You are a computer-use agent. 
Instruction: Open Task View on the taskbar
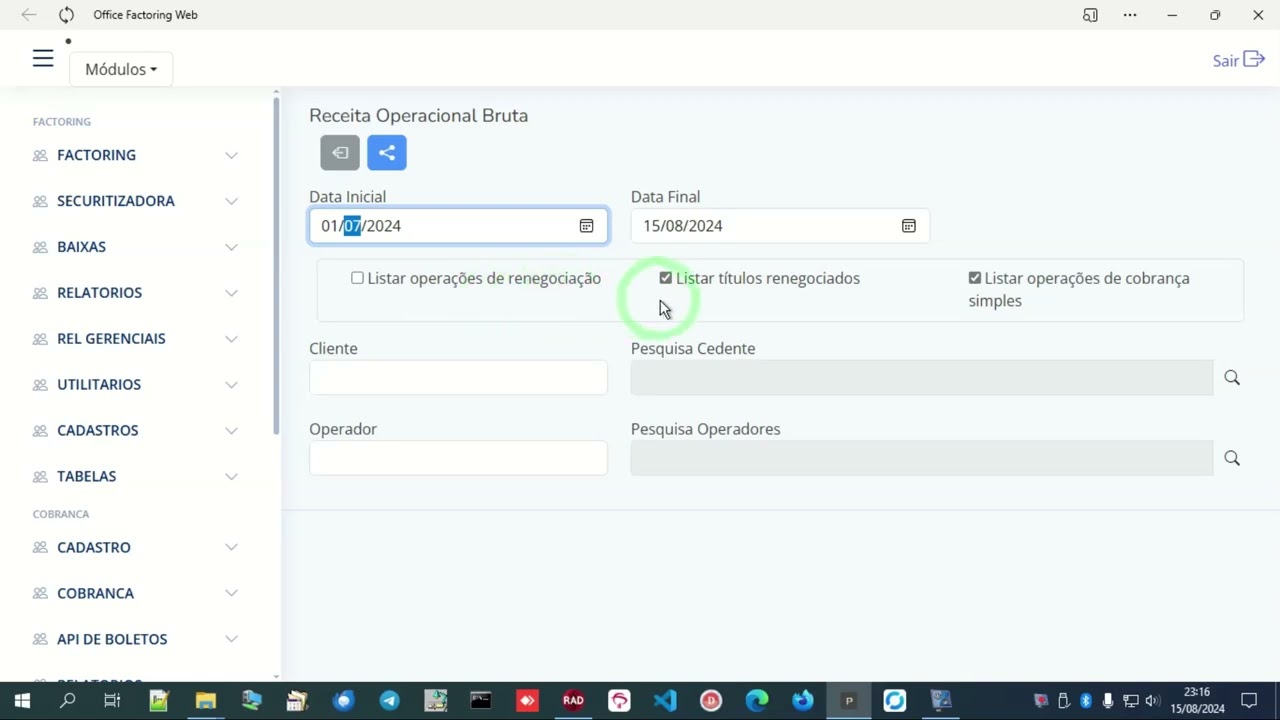(112, 701)
